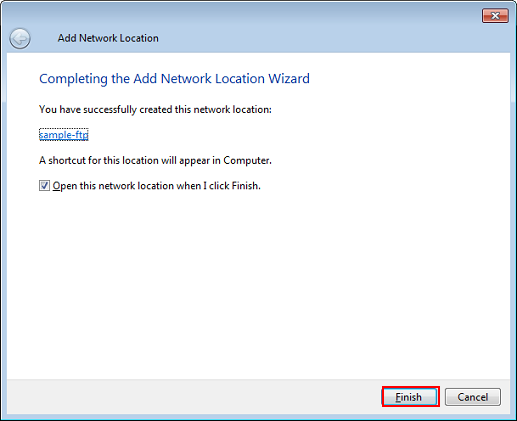Click the 'Open this network location' checkbox label
This screenshot has height=421, width=517.
pyautogui.click(x=156, y=186)
